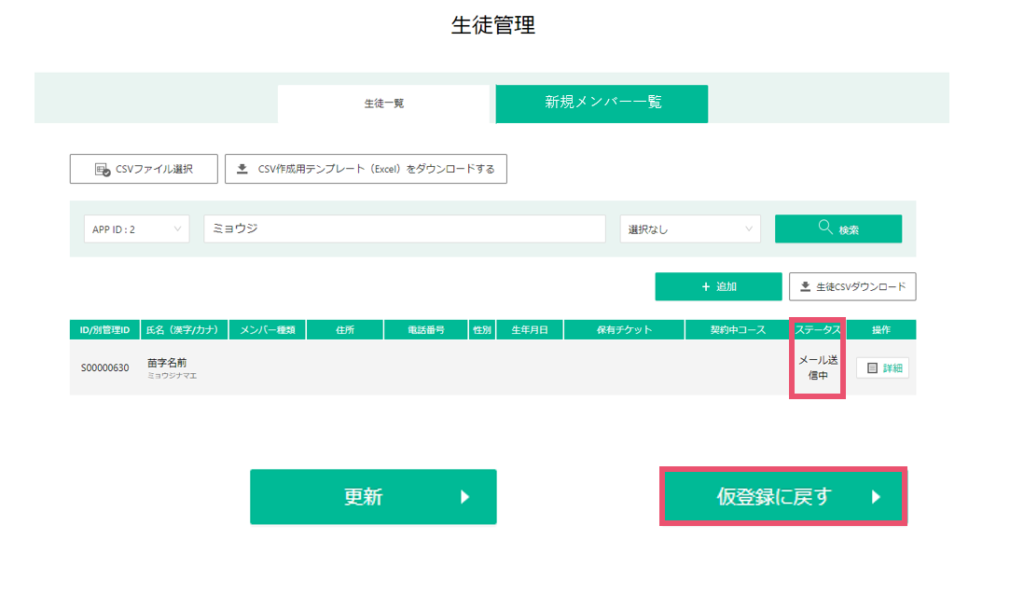
Task: Select student ID S00000630
Action: click(x=105, y=368)
